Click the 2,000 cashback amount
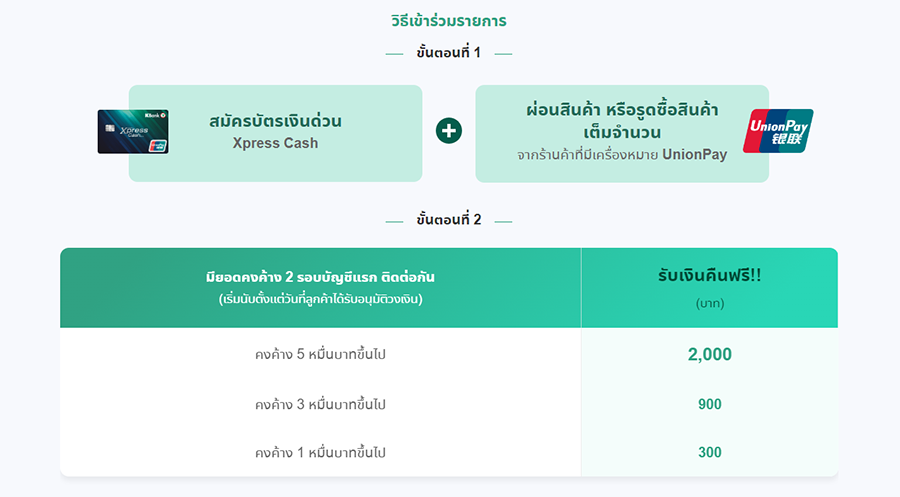 pos(710,354)
